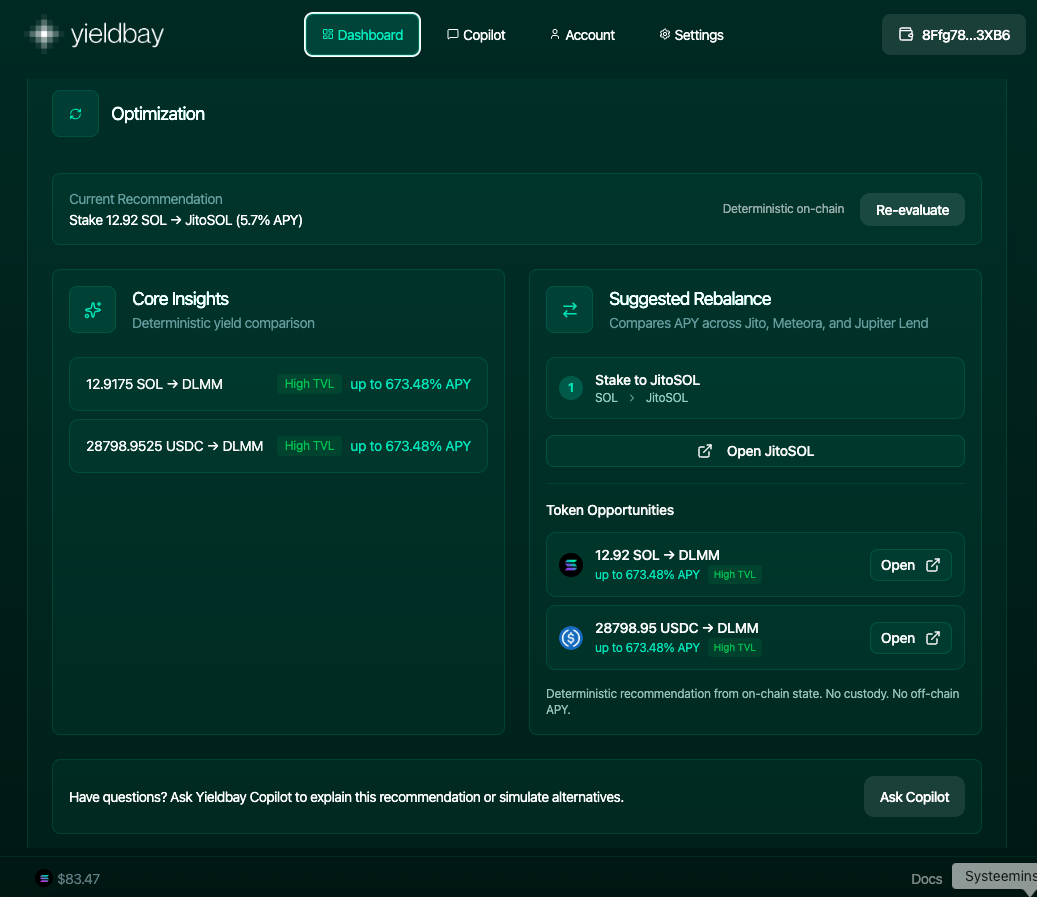The height and width of the screenshot is (897, 1037).
Task: Click the step 1 circle badge
Action: 571,388
